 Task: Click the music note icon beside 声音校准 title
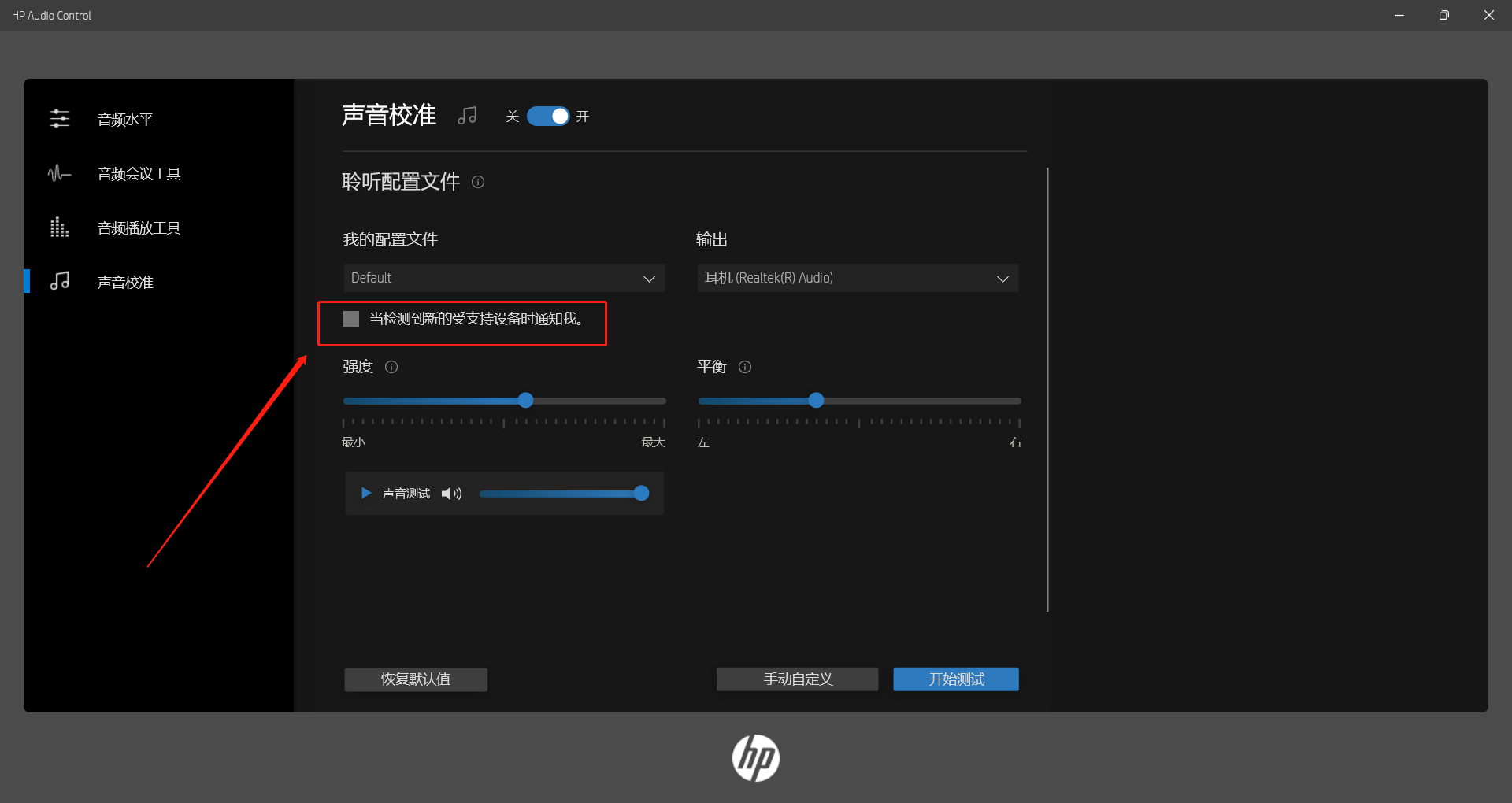point(467,117)
